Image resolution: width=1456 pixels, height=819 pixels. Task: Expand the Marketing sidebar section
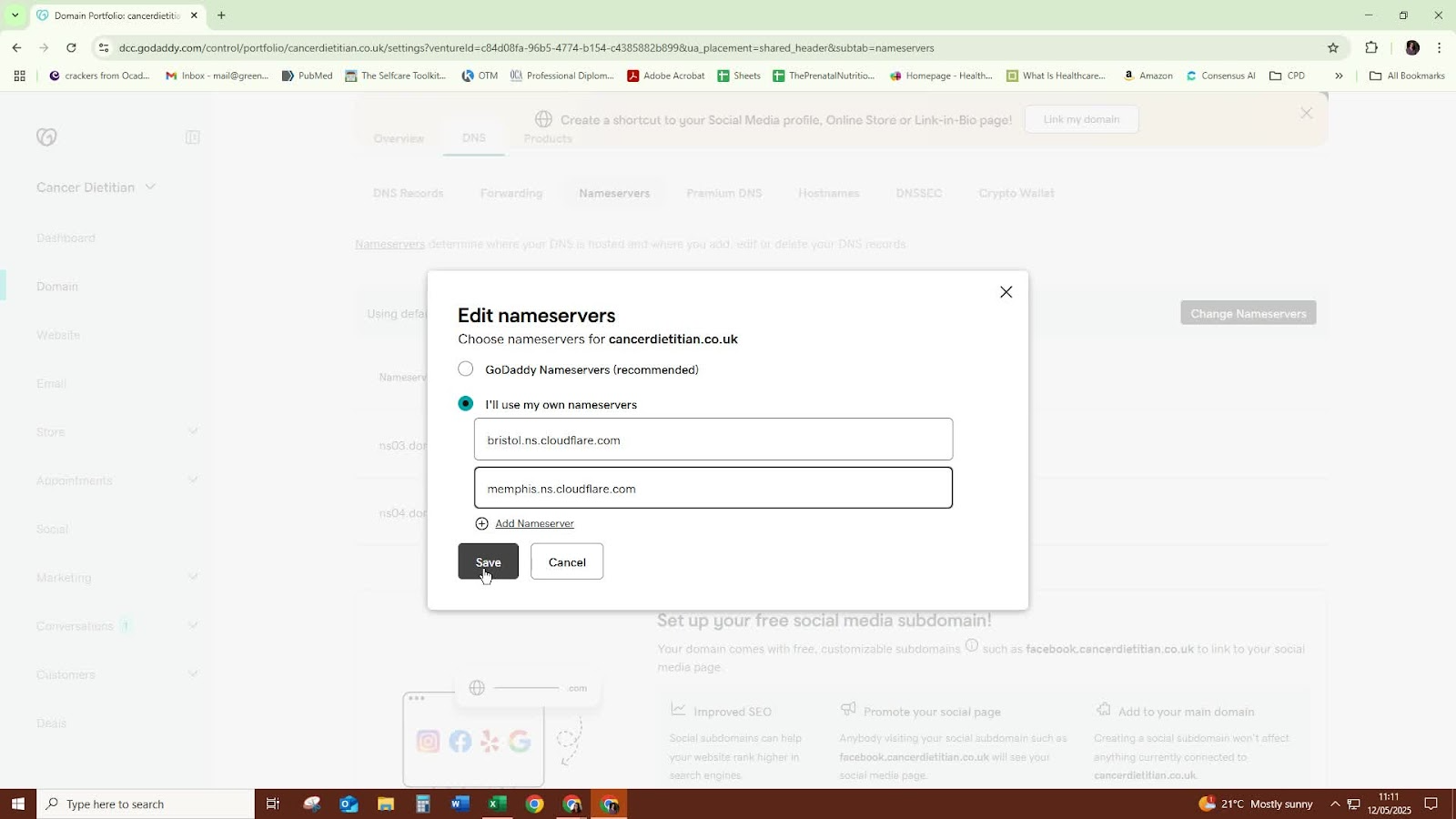point(193,577)
